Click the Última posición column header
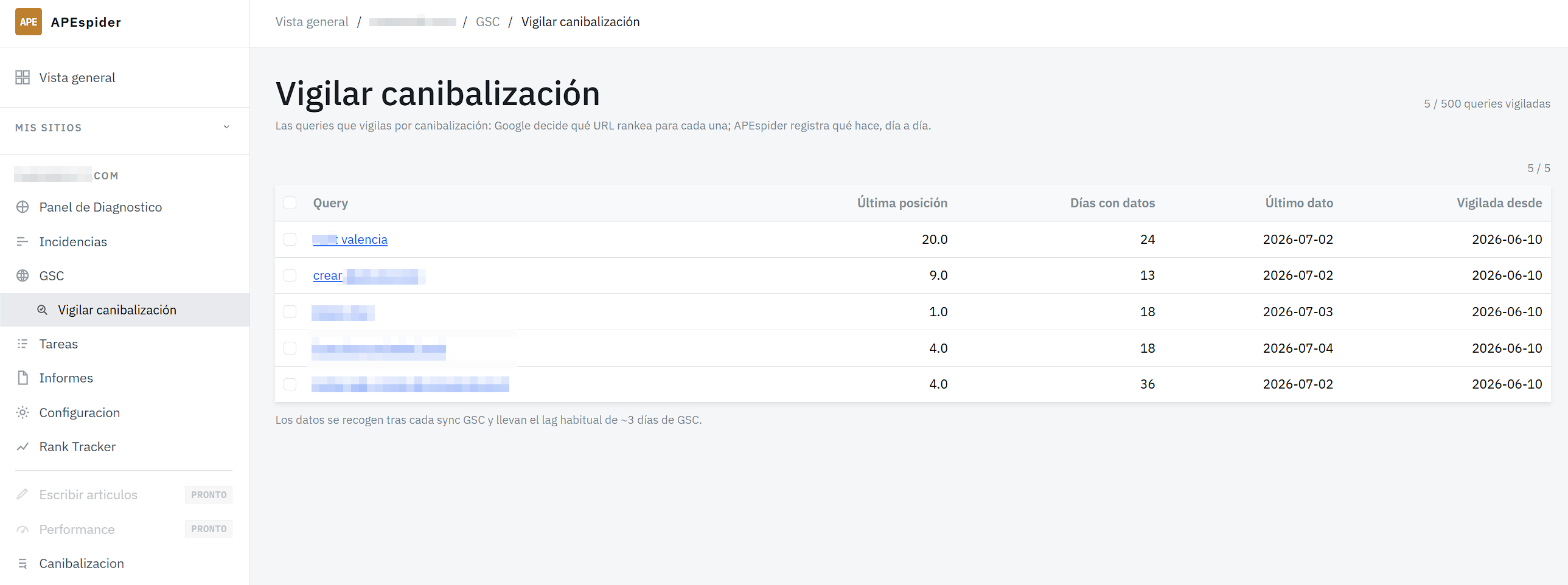This screenshot has height=585, width=1568. [x=902, y=202]
